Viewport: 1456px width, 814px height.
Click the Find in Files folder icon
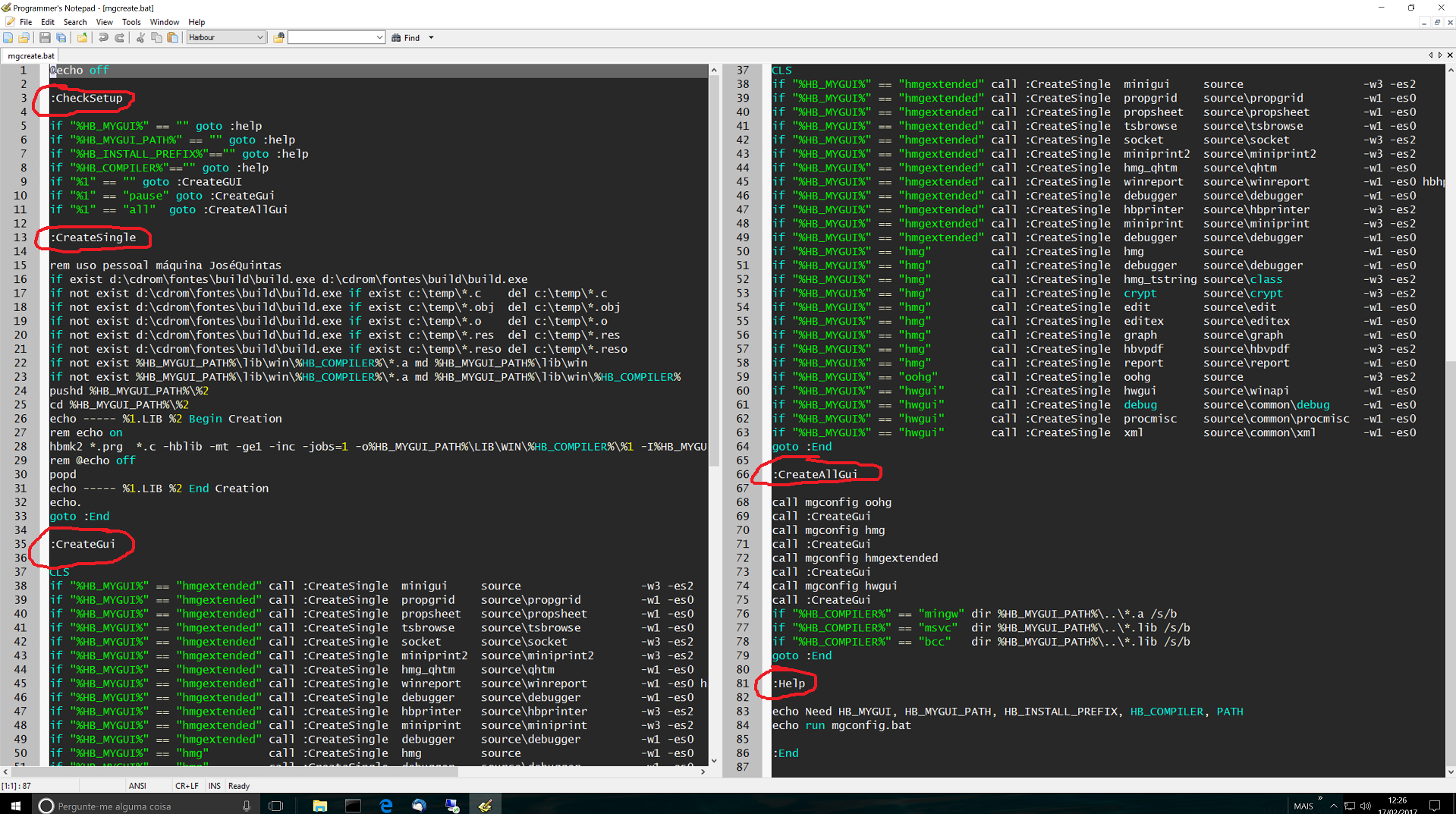click(x=279, y=37)
